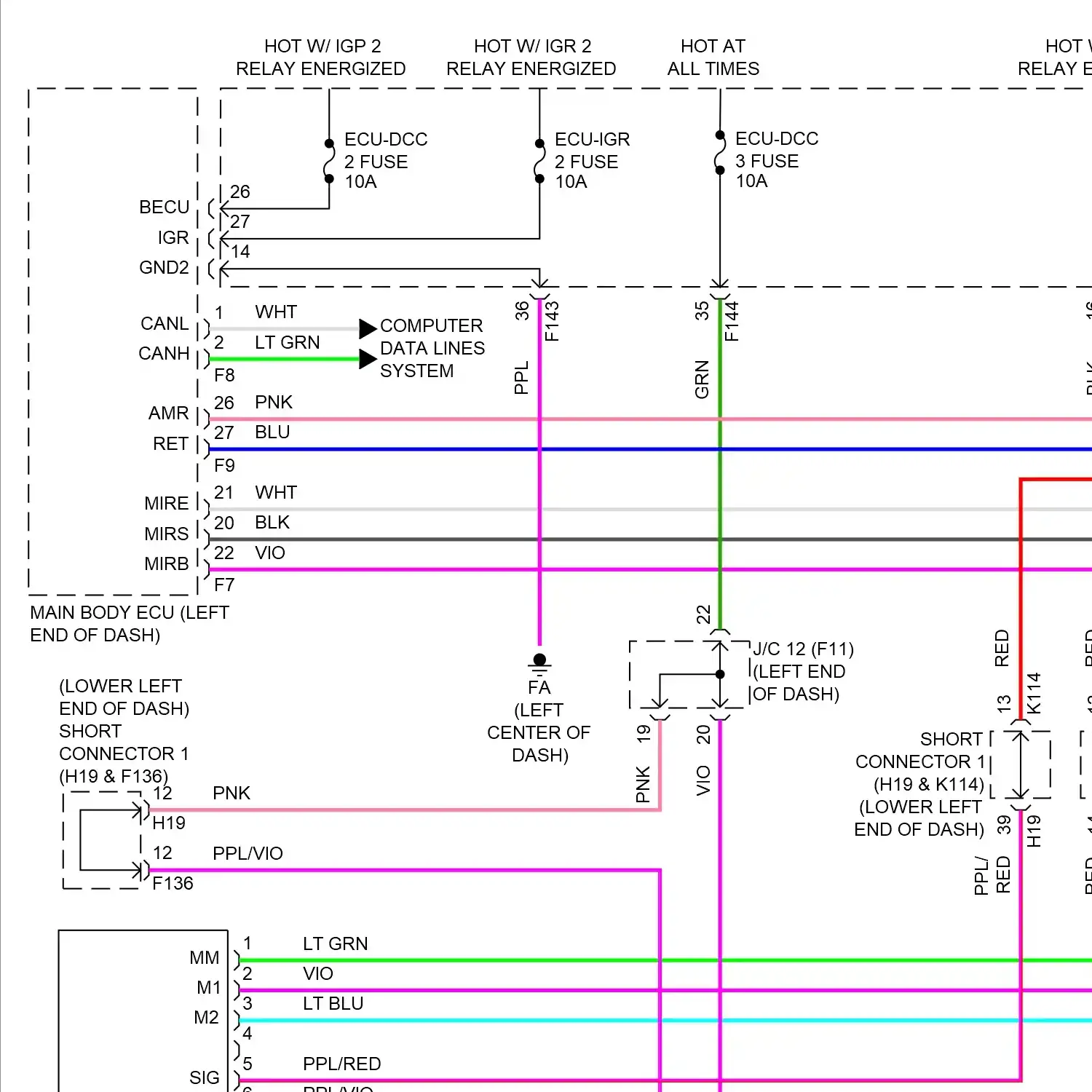The height and width of the screenshot is (1092, 1092).
Task: Select the "BECU" terminal label
Action: tap(165, 207)
